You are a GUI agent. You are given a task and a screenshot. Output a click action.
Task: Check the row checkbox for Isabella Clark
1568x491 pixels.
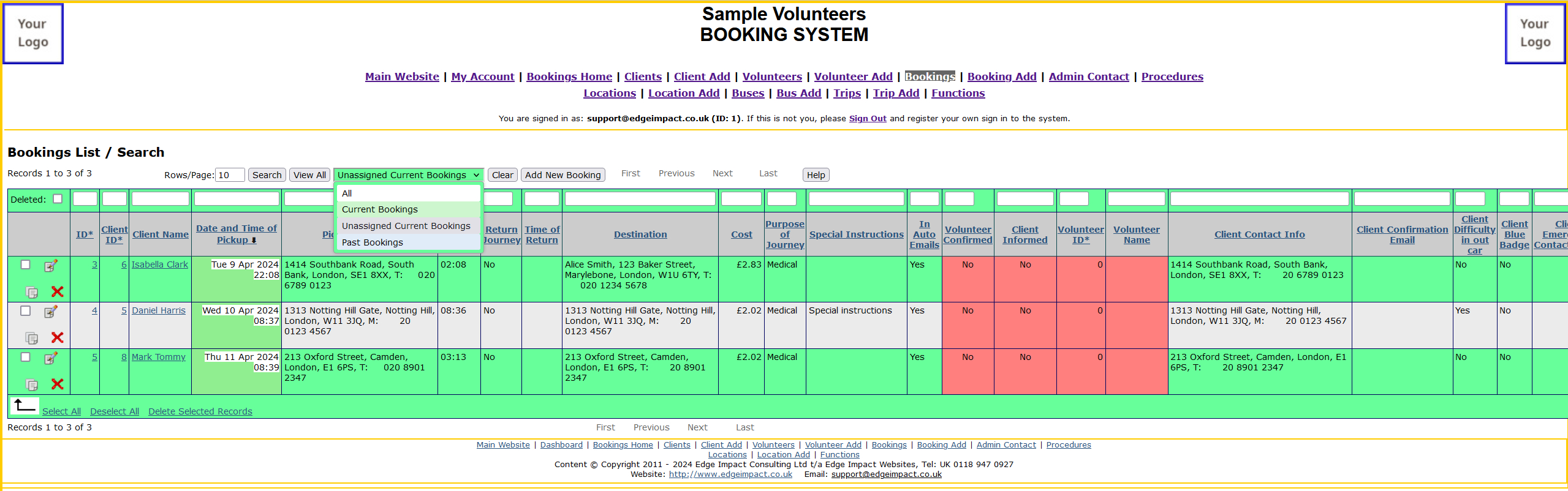25,264
